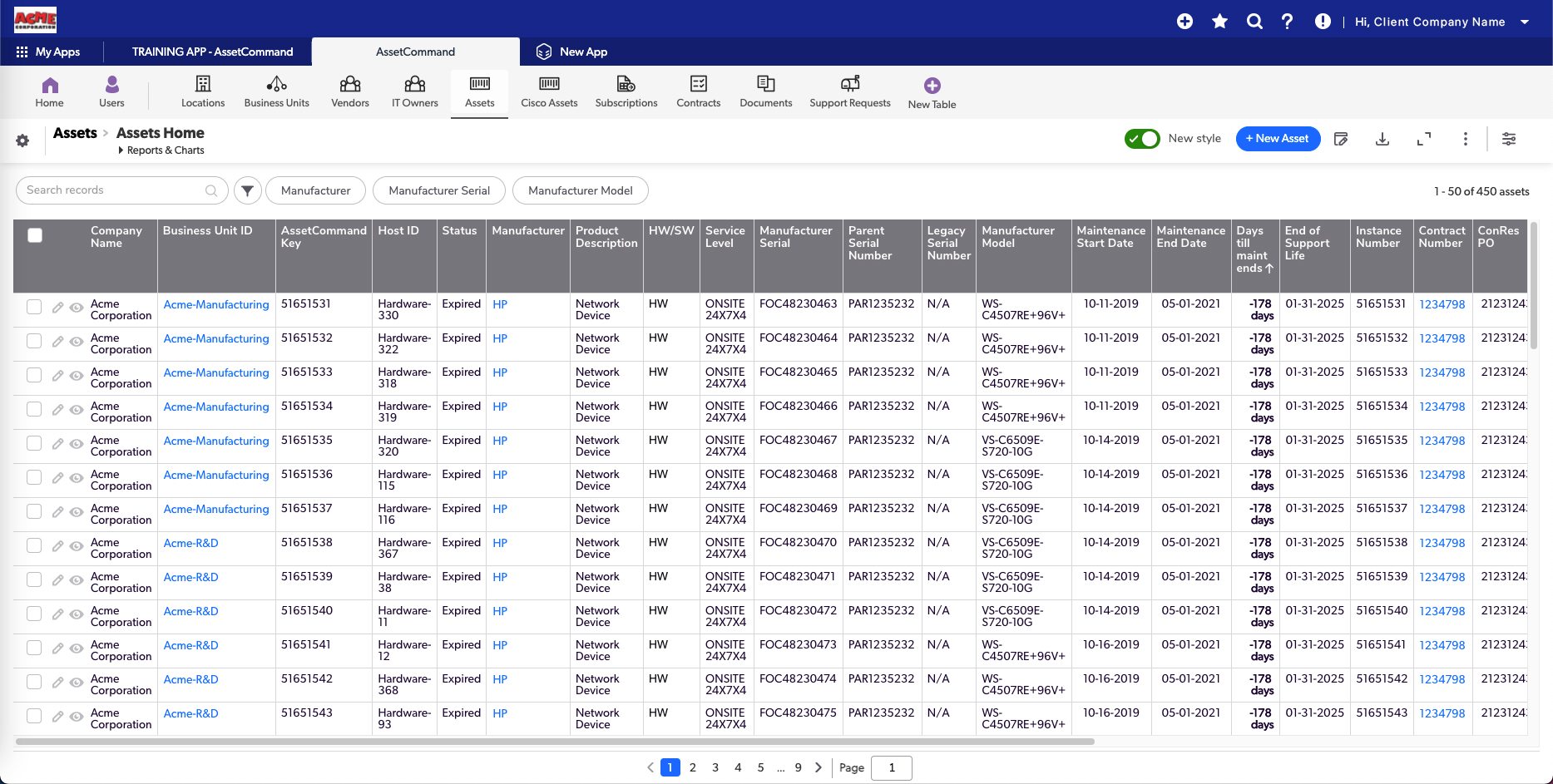1553x784 pixels.
Task: Switch to AssetCommand tab
Action: (415, 52)
